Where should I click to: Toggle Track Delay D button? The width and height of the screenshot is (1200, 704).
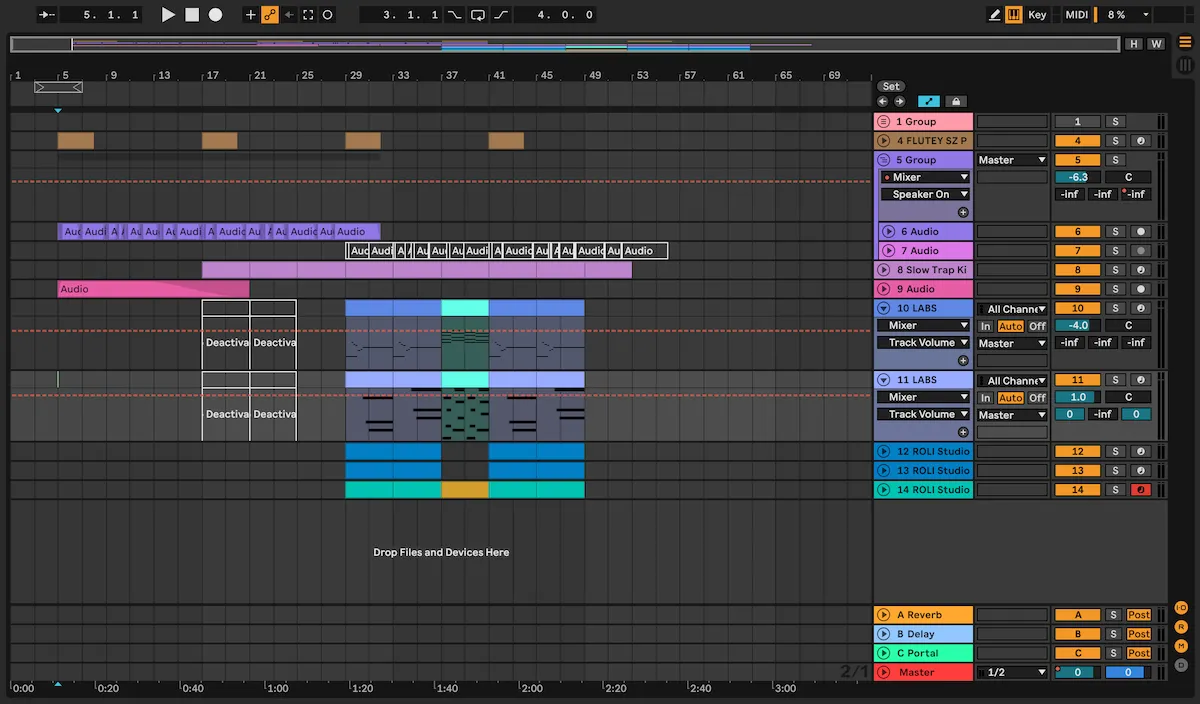pos(1181,665)
